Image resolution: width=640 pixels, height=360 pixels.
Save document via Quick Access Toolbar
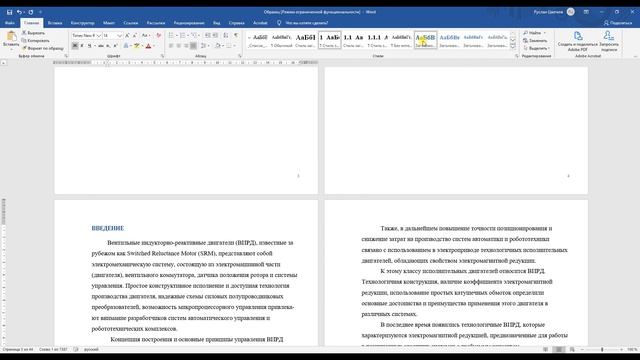(9, 12)
